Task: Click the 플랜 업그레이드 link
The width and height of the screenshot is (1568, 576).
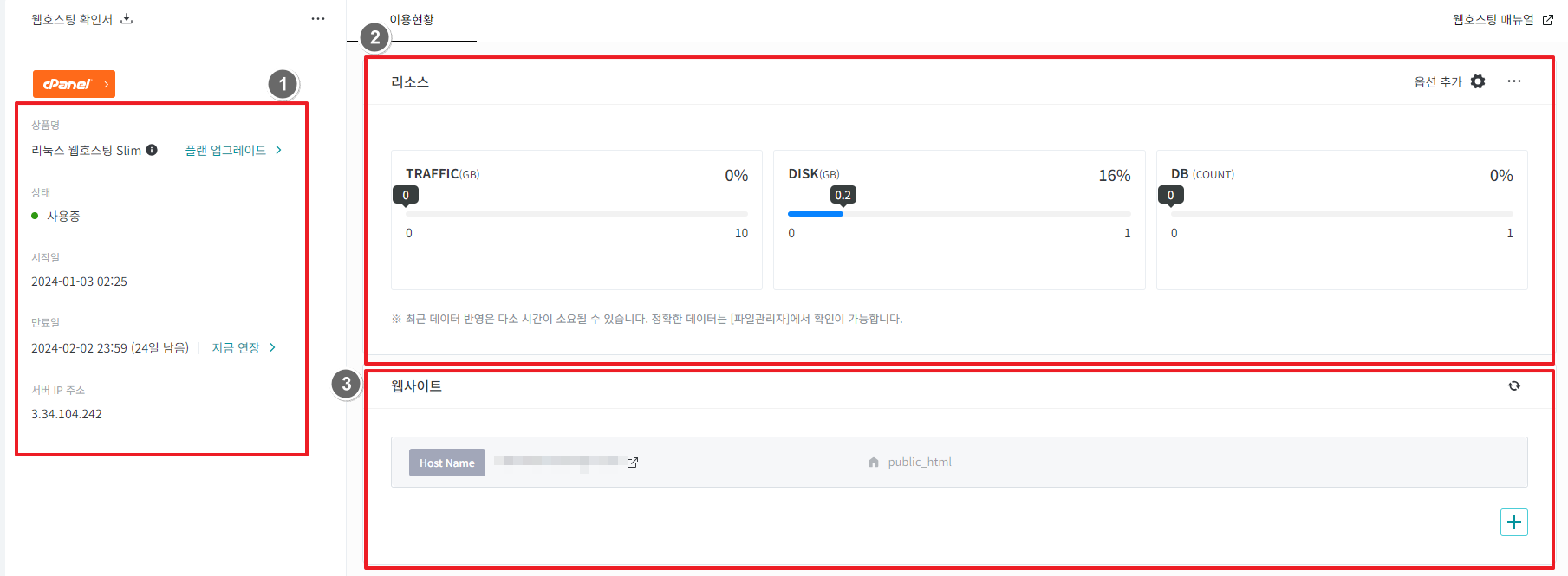Action: pyautogui.click(x=225, y=150)
